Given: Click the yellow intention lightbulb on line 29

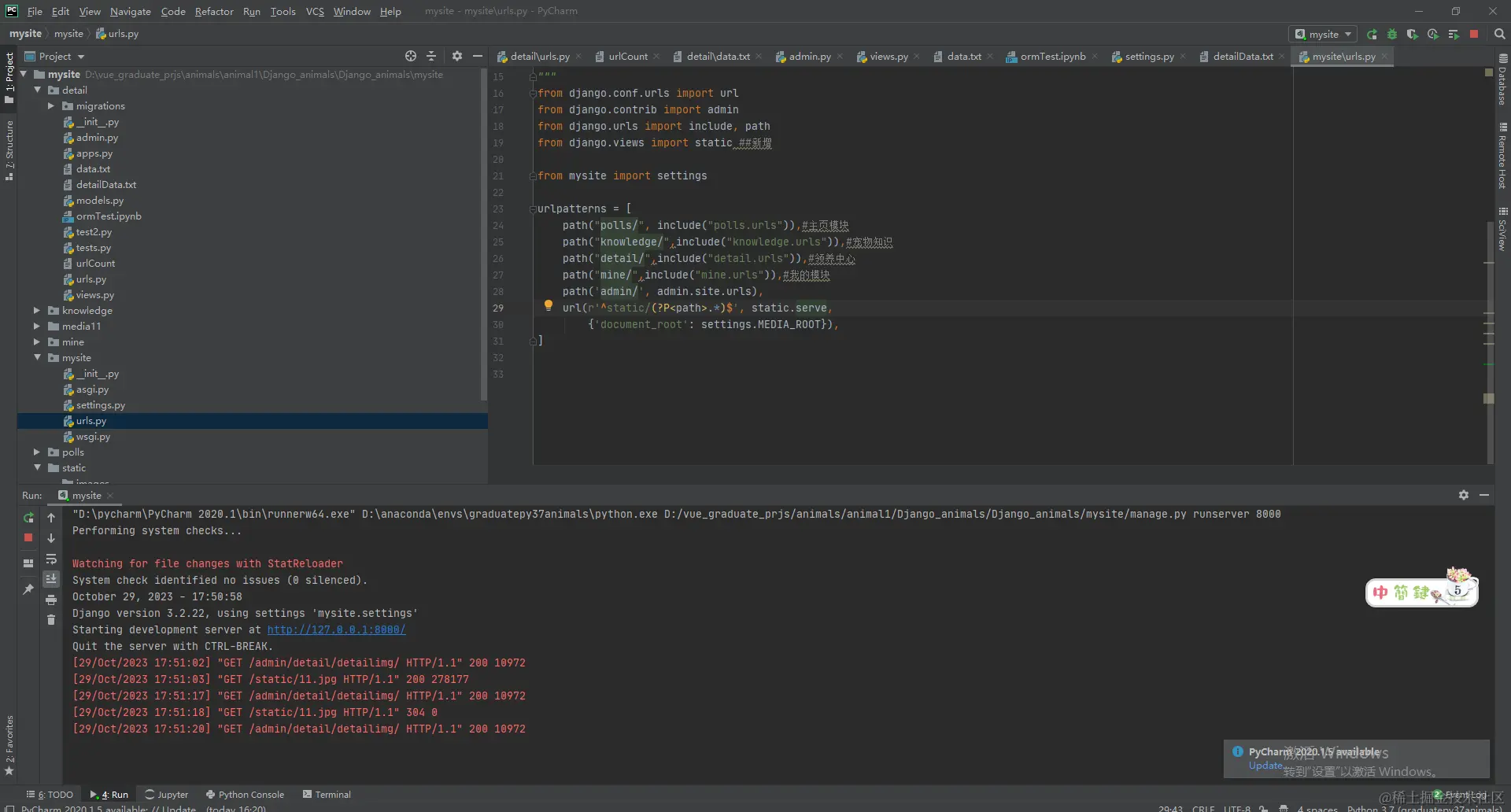Looking at the screenshot, I should coord(549,305).
